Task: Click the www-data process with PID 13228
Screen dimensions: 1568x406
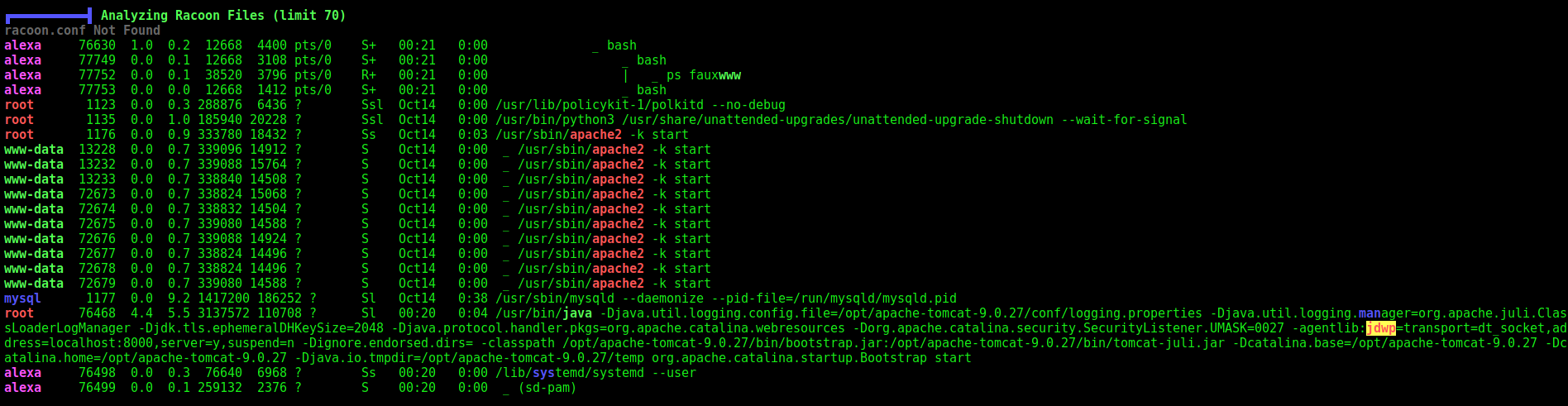Action: [357, 150]
